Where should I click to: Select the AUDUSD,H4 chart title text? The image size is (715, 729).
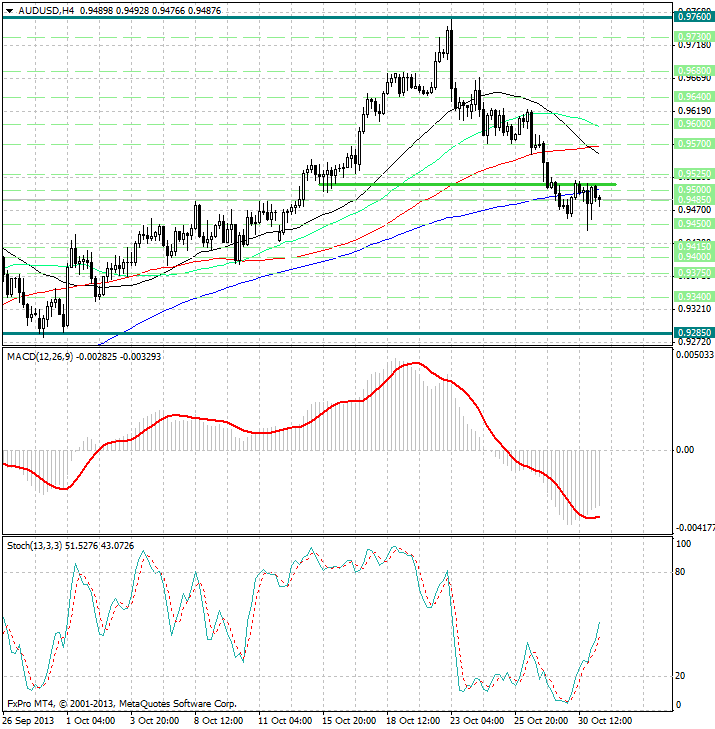[x=46, y=11]
